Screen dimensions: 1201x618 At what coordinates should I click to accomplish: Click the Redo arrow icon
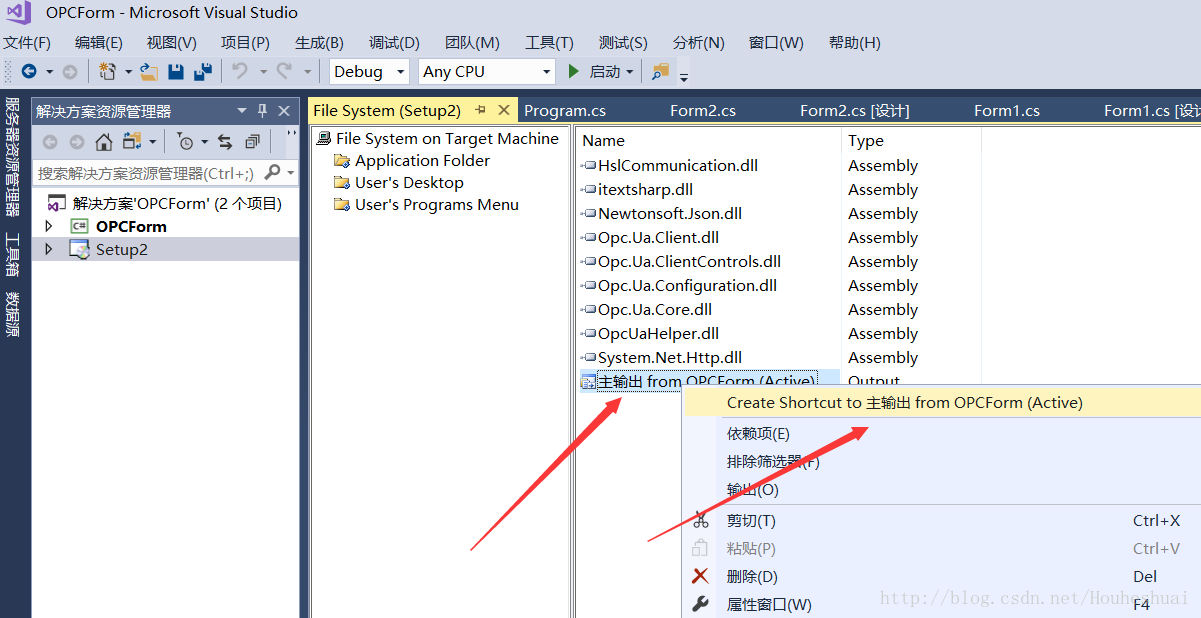(x=284, y=71)
